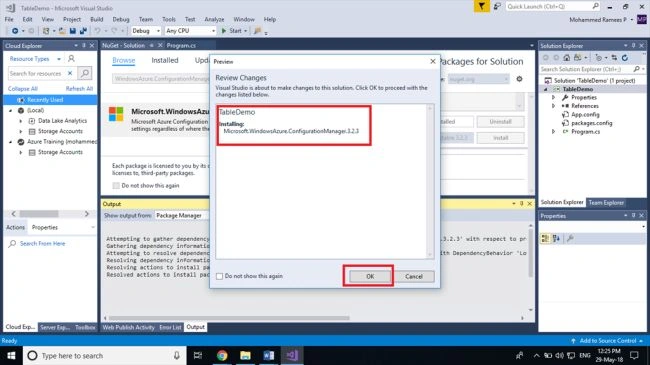This screenshot has height=365, width=650.
Task: Open the Program.cs document tab
Action: pos(181,46)
